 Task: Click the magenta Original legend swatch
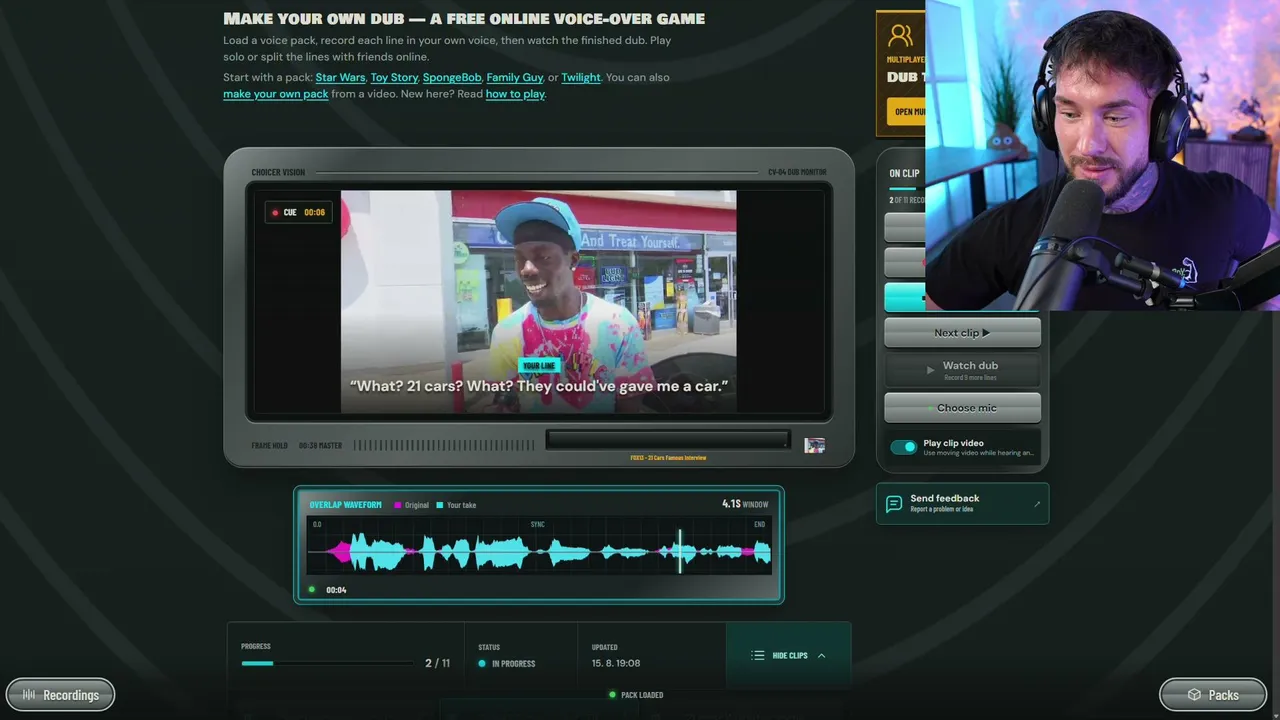[398, 505]
